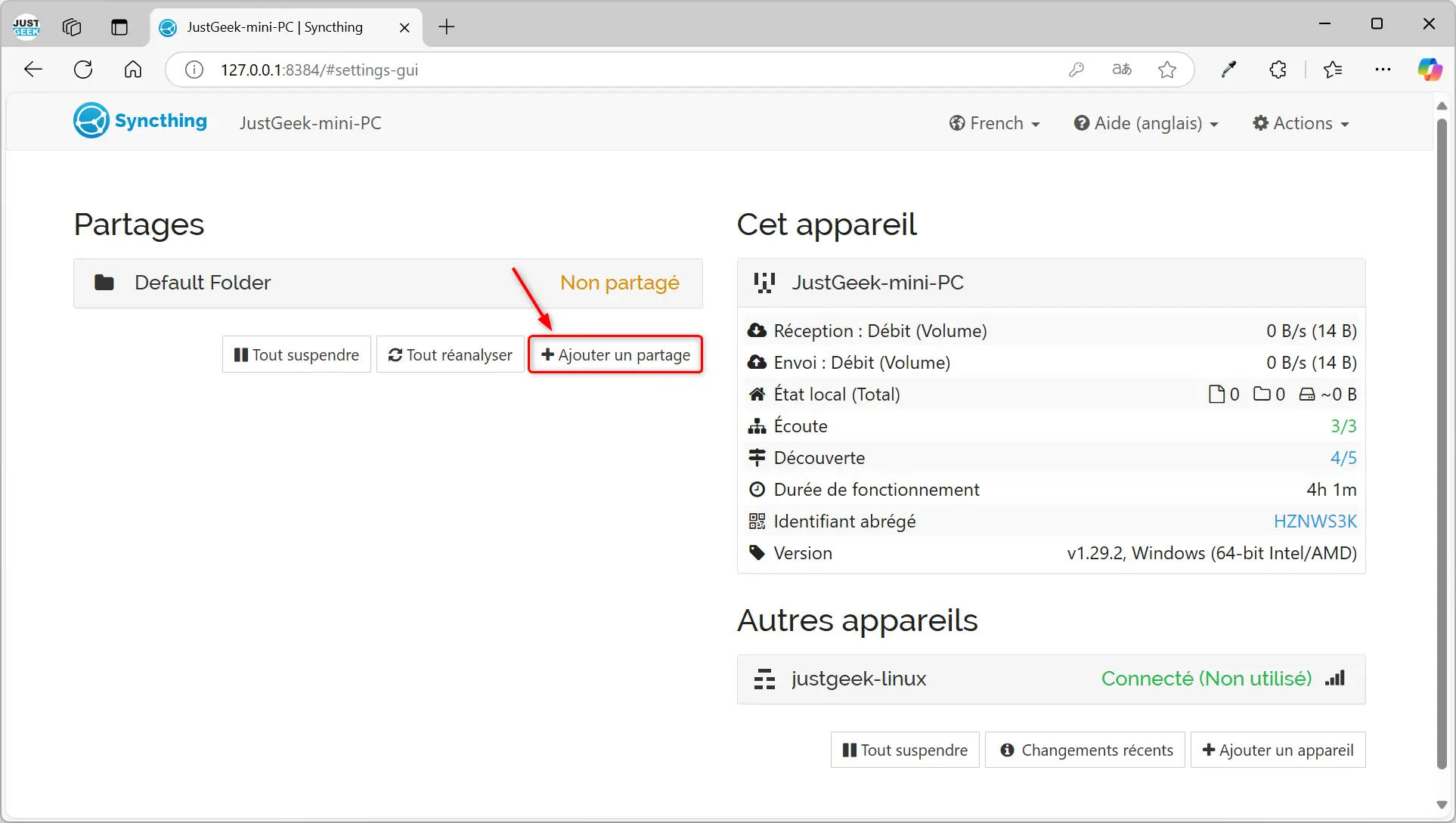Click the JustGeek-mini-PC header name
The width and height of the screenshot is (1456, 823).
[311, 123]
